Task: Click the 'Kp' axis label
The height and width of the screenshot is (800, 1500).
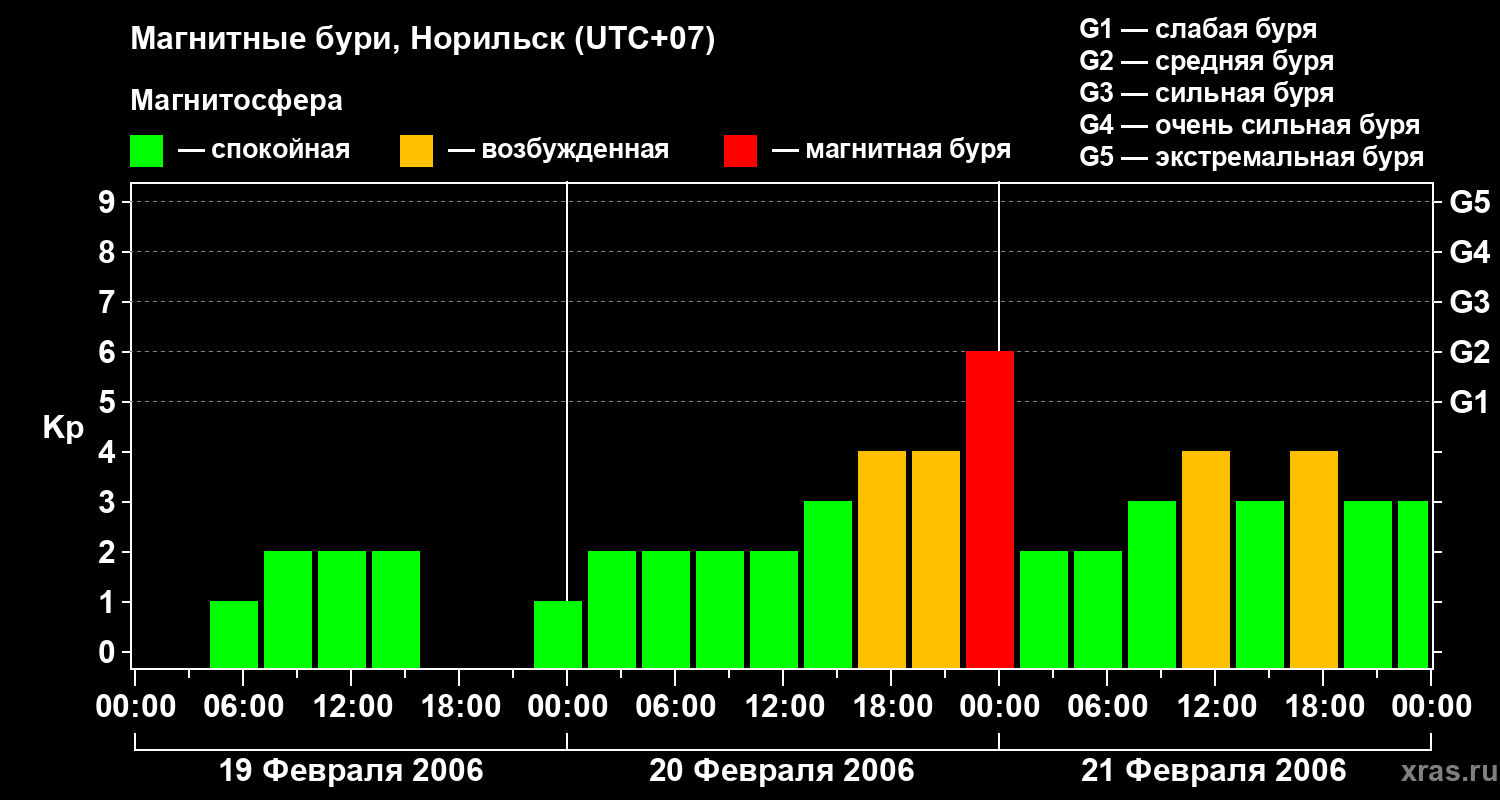Action: (63, 428)
